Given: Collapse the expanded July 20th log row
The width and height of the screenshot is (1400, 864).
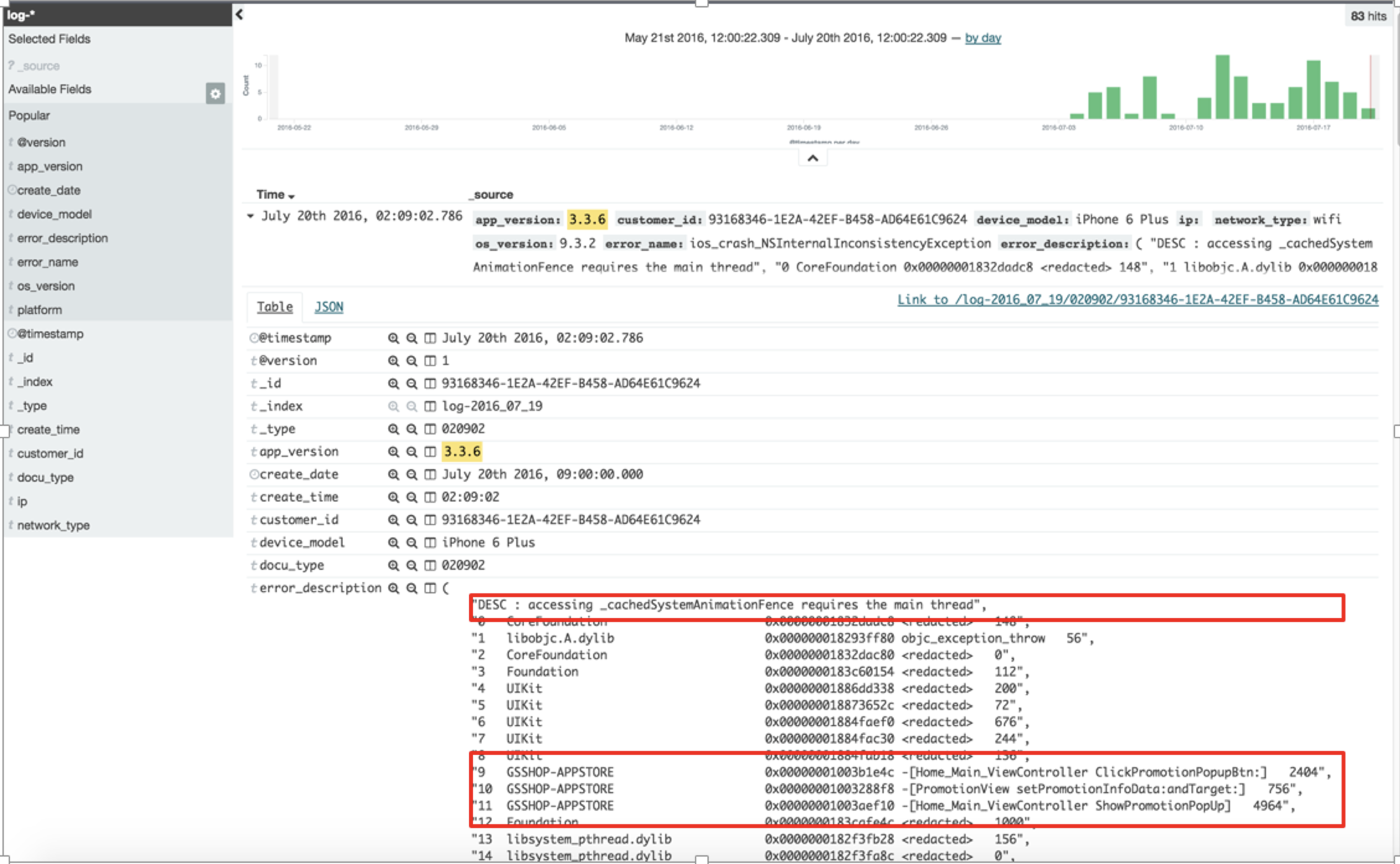Looking at the screenshot, I should [251, 216].
